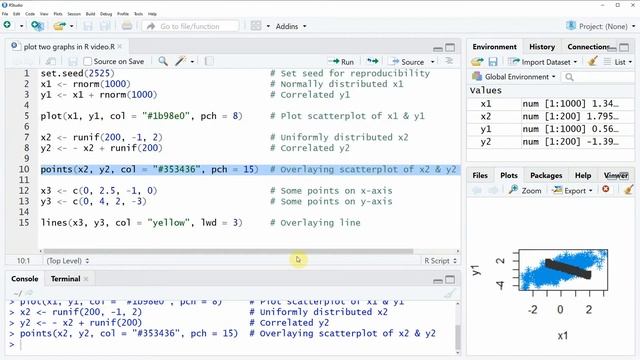Focus the Go to file/function field

tap(191, 26)
